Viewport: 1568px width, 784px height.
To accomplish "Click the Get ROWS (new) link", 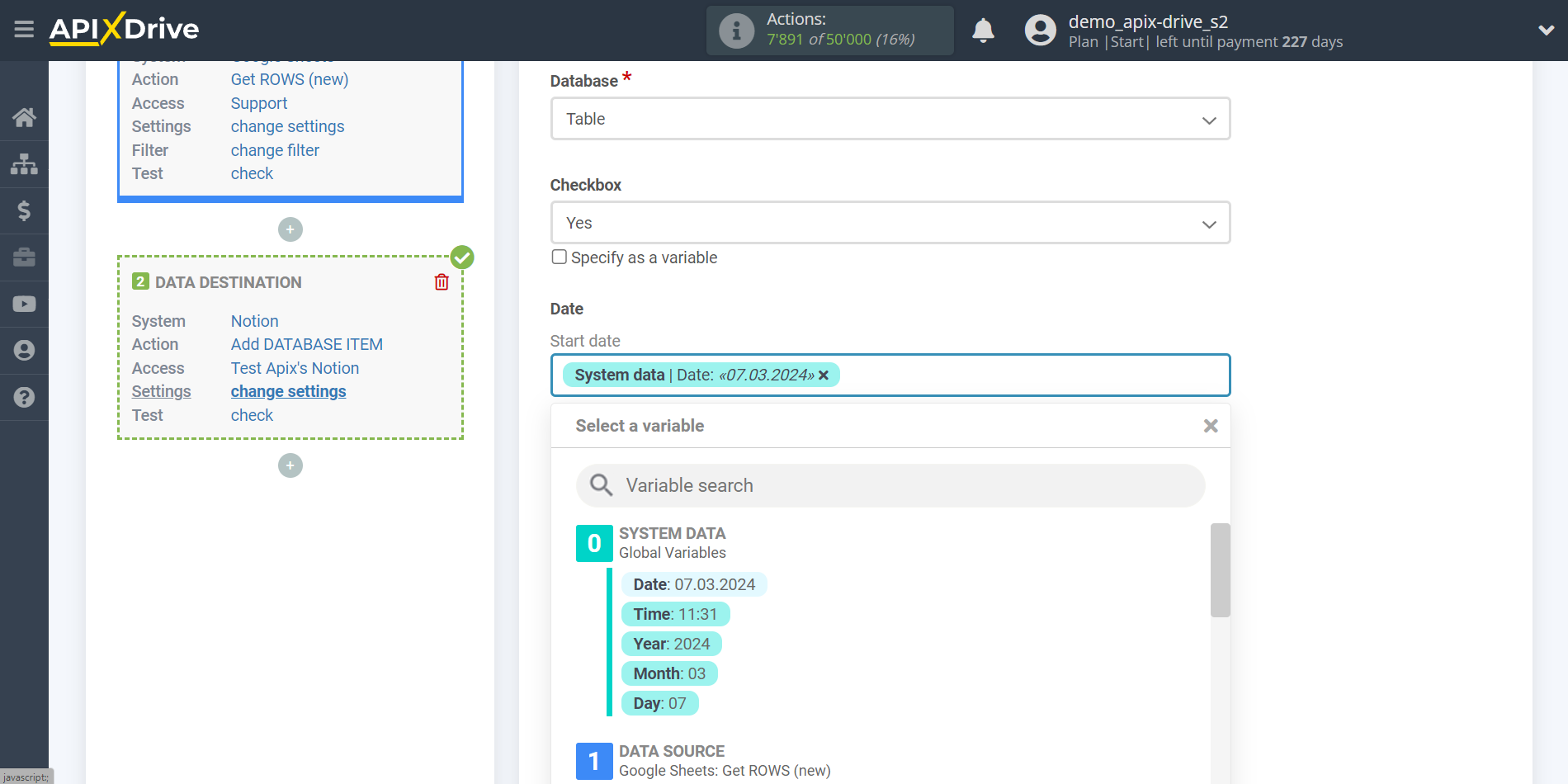I will (290, 79).
